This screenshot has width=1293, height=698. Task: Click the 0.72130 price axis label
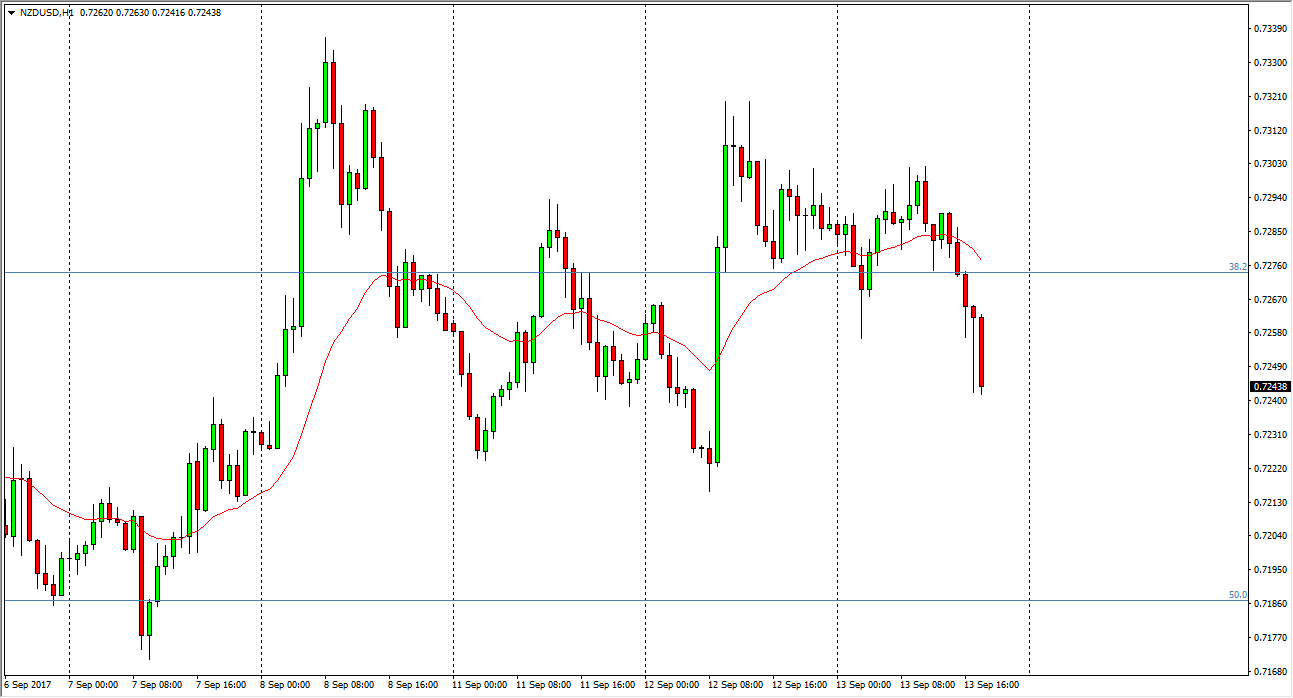pyautogui.click(x=1270, y=502)
